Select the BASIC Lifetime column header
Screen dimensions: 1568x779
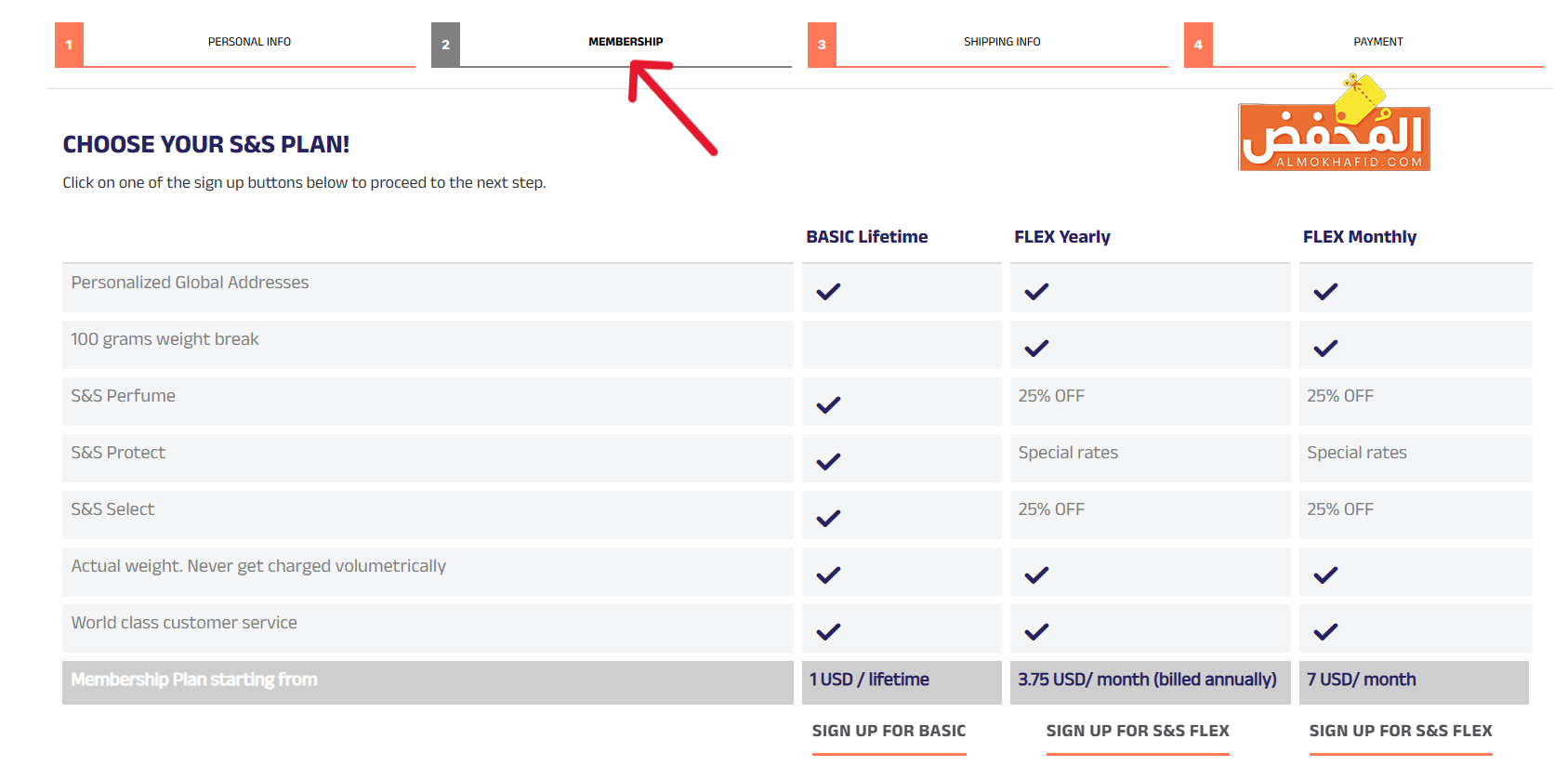point(866,237)
